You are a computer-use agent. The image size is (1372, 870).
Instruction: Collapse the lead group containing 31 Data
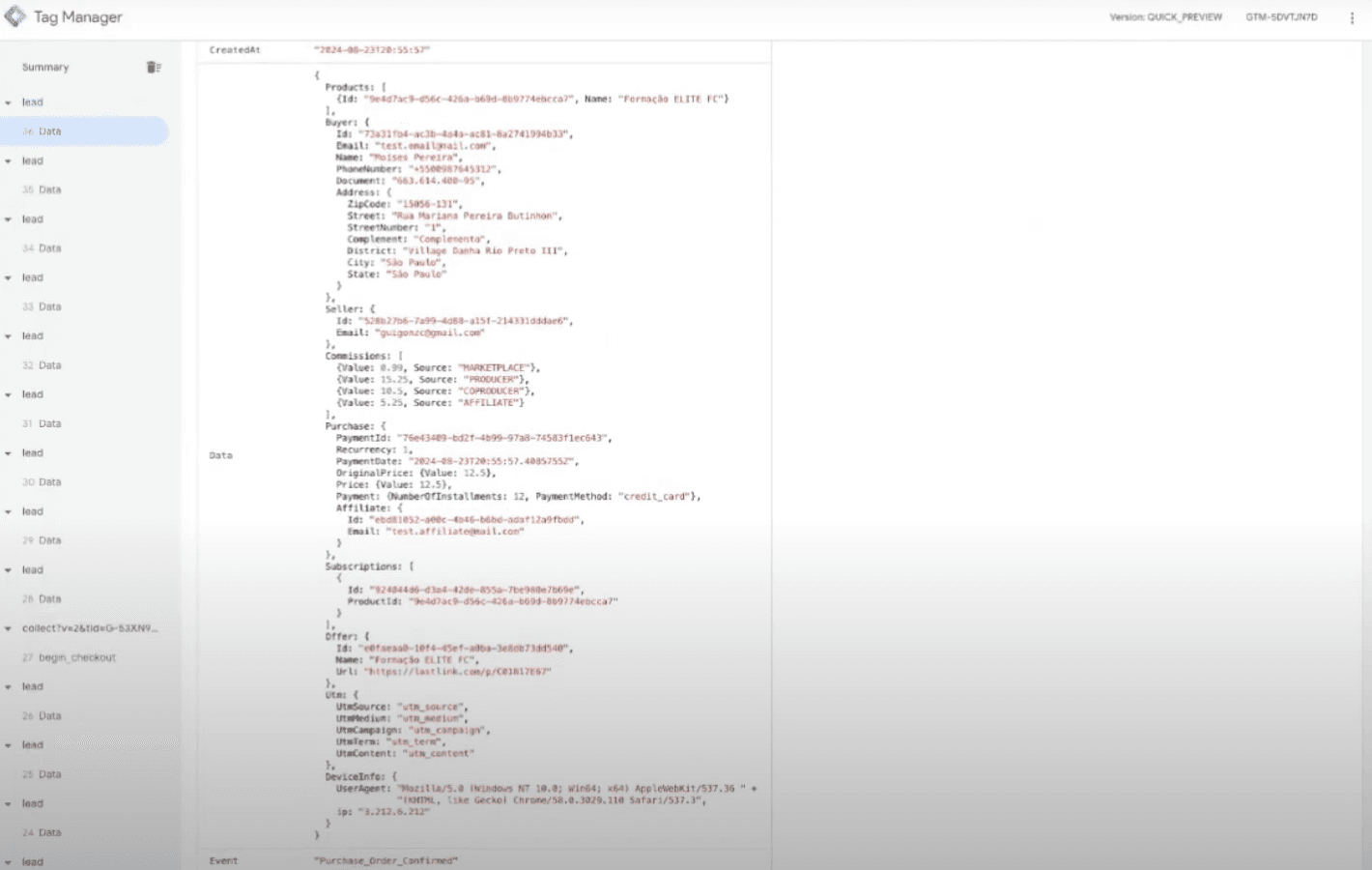(x=8, y=395)
